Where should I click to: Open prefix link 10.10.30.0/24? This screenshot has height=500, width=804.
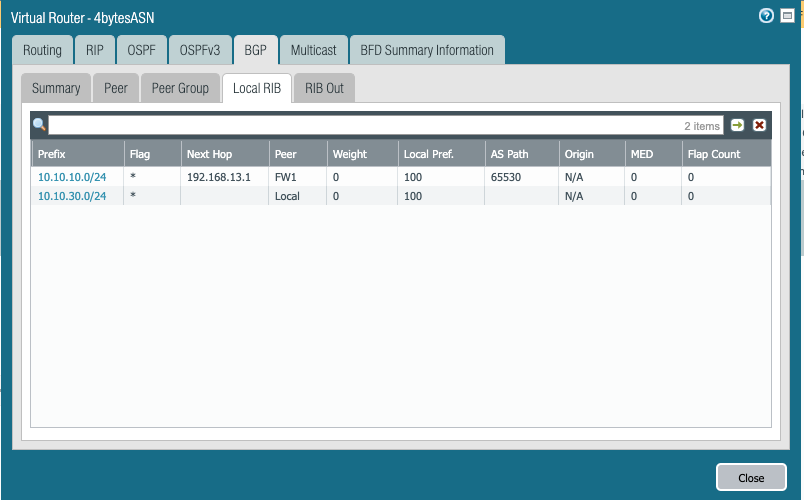point(72,196)
